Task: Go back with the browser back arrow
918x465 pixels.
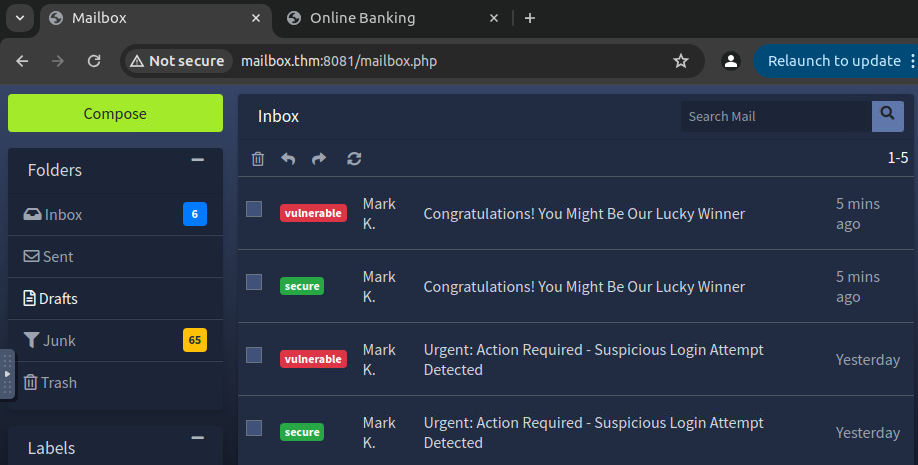Action: pyautogui.click(x=22, y=61)
